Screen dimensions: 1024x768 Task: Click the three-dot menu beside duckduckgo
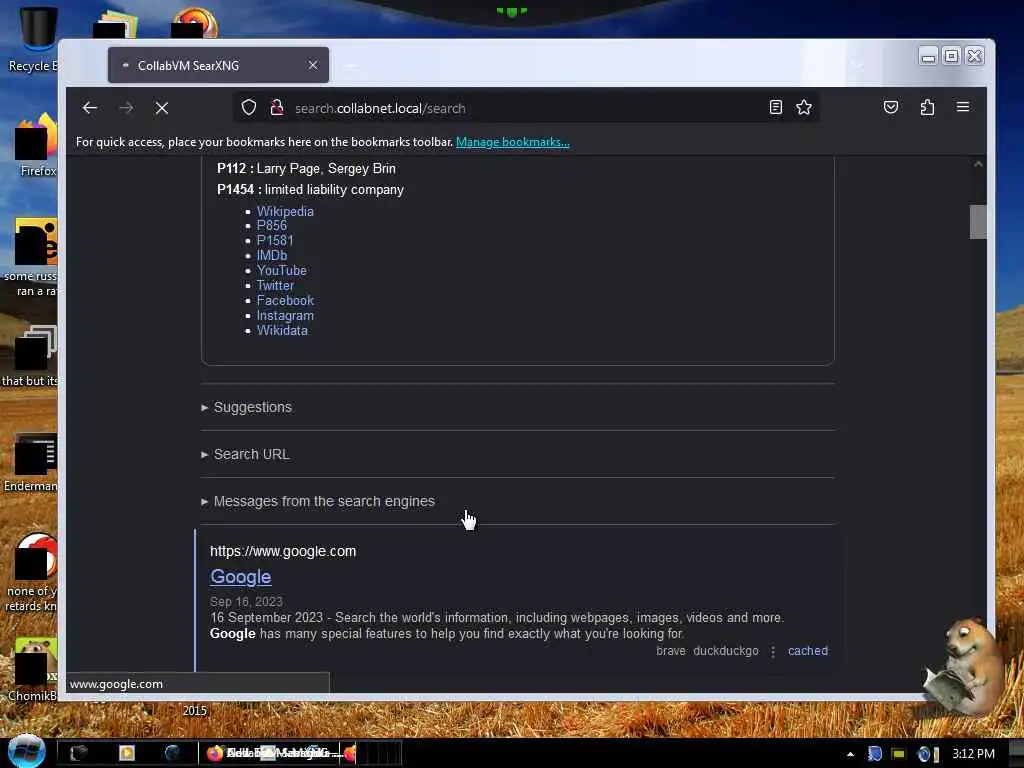pos(773,652)
